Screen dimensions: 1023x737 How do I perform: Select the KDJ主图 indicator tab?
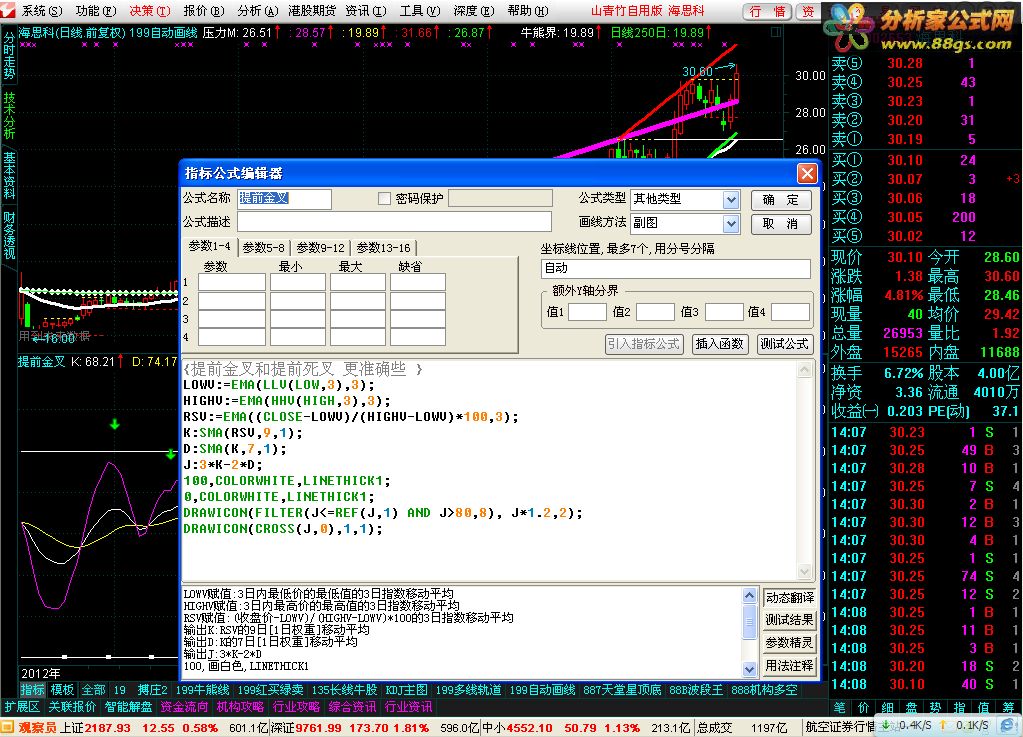click(x=406, y=690)
